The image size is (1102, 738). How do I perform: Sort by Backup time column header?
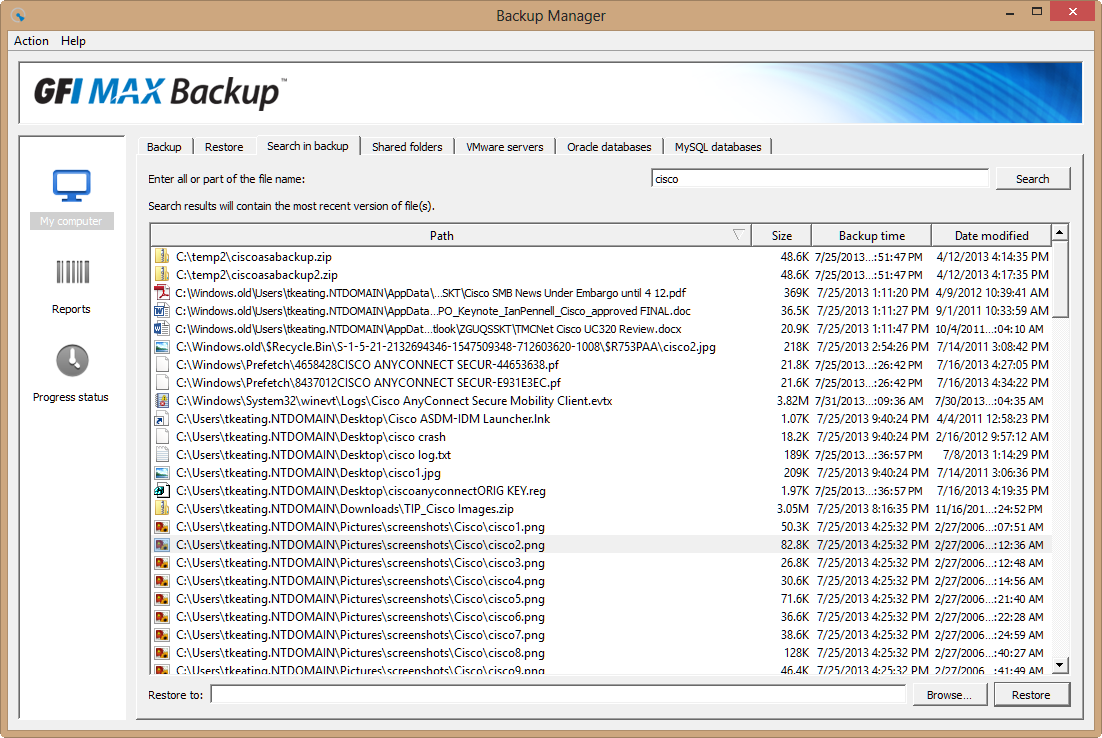click(871, 236)
